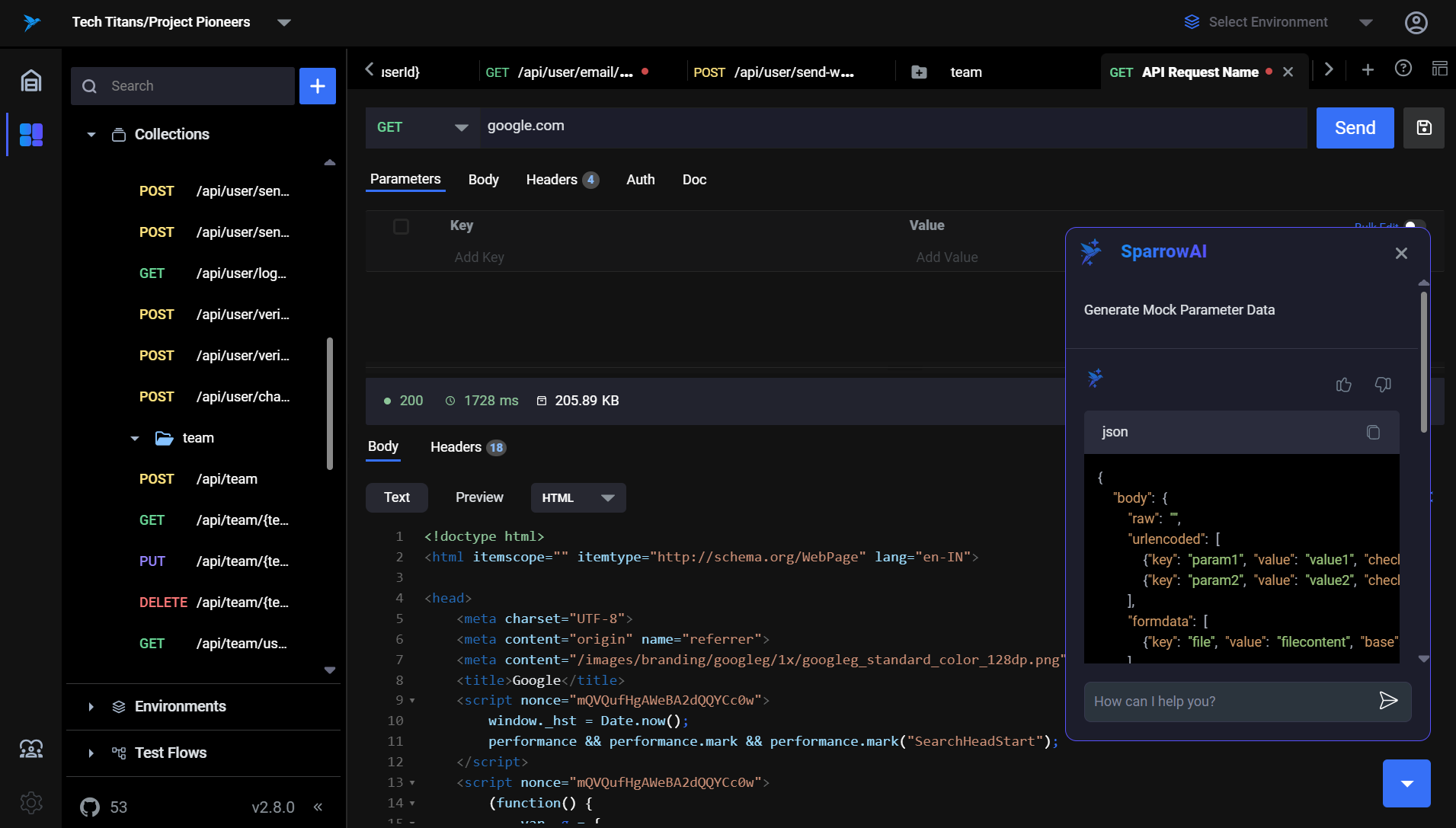Click the Add Key field
This screenshot has height=828, width=1456.
click(x=479, y=257)
